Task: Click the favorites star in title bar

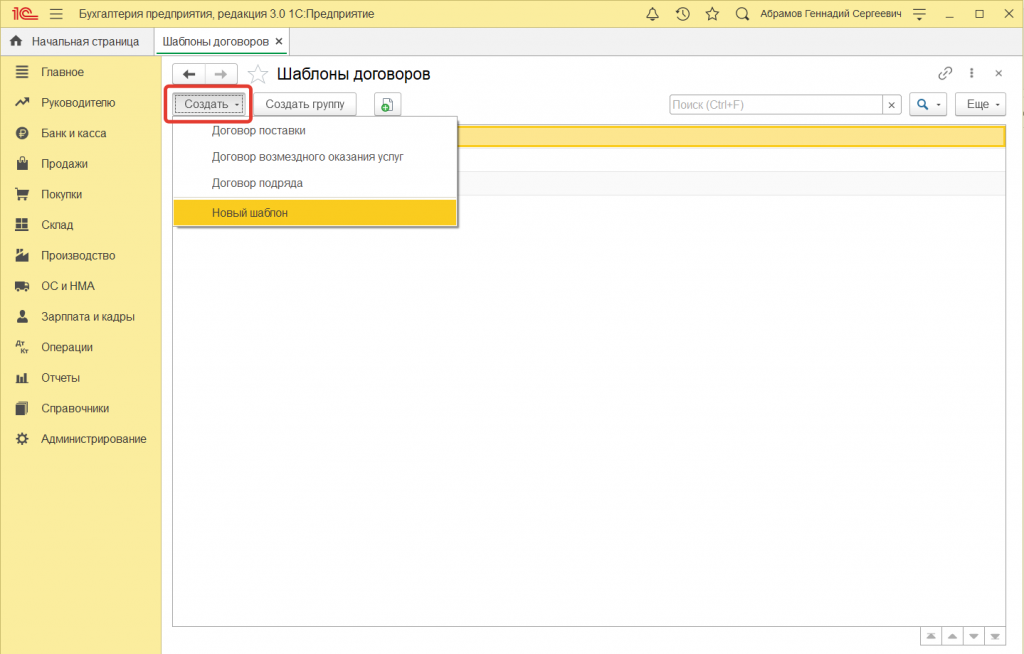Action: [x=712, y=14]
